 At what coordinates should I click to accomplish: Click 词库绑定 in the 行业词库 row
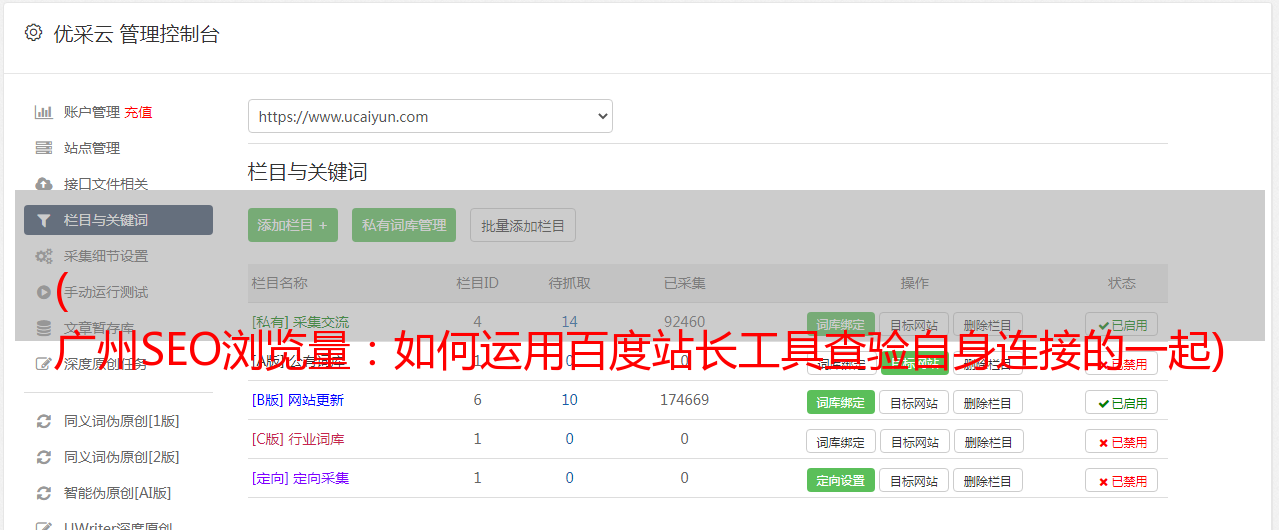pyautogui.click(x=841, y=441)
